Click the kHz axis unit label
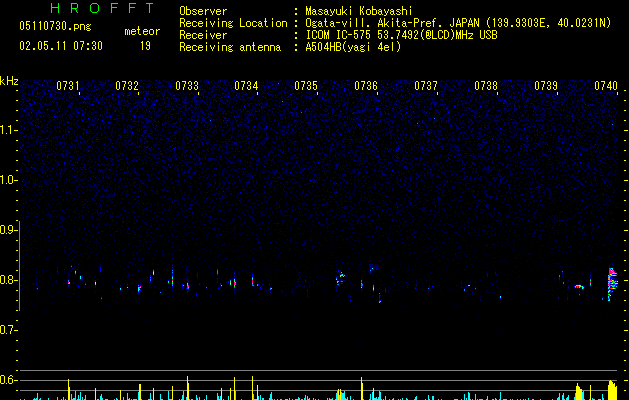Image resolution: width=629 pixels, height=400 pixels. (x=9, y=81)
